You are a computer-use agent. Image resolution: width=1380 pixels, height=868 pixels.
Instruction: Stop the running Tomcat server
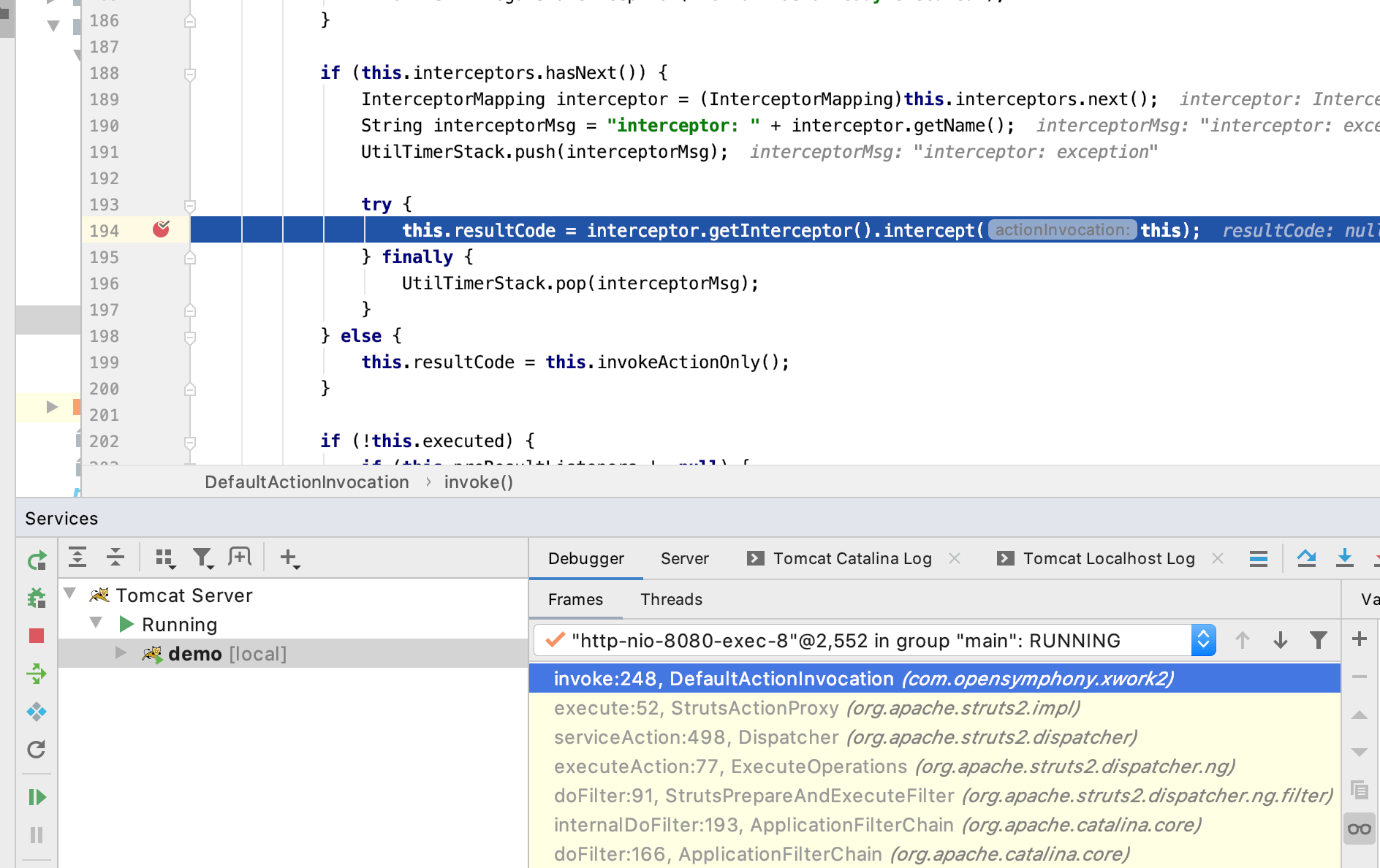[x=37, y=636]
